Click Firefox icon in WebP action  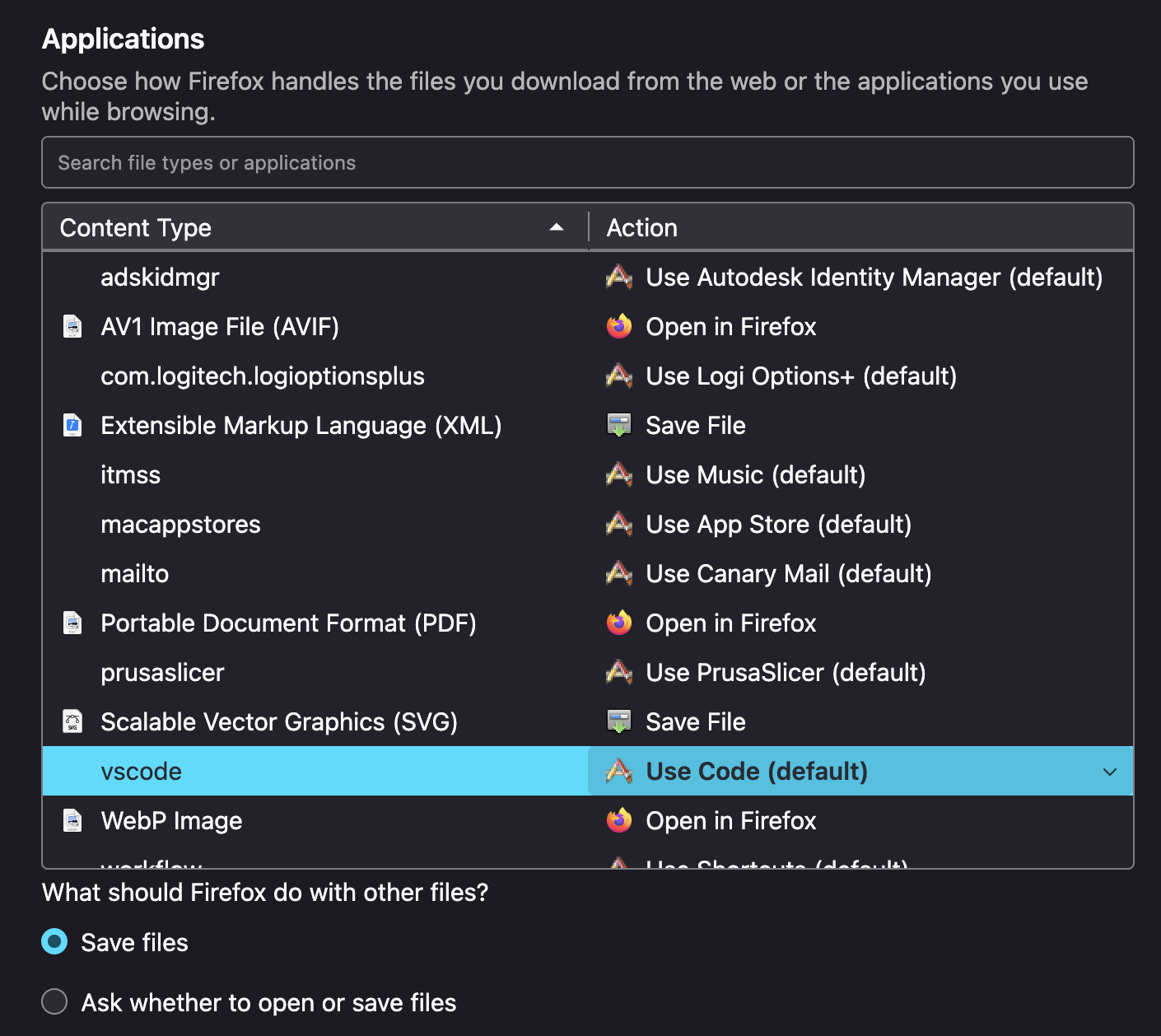[x=619, y=821]
